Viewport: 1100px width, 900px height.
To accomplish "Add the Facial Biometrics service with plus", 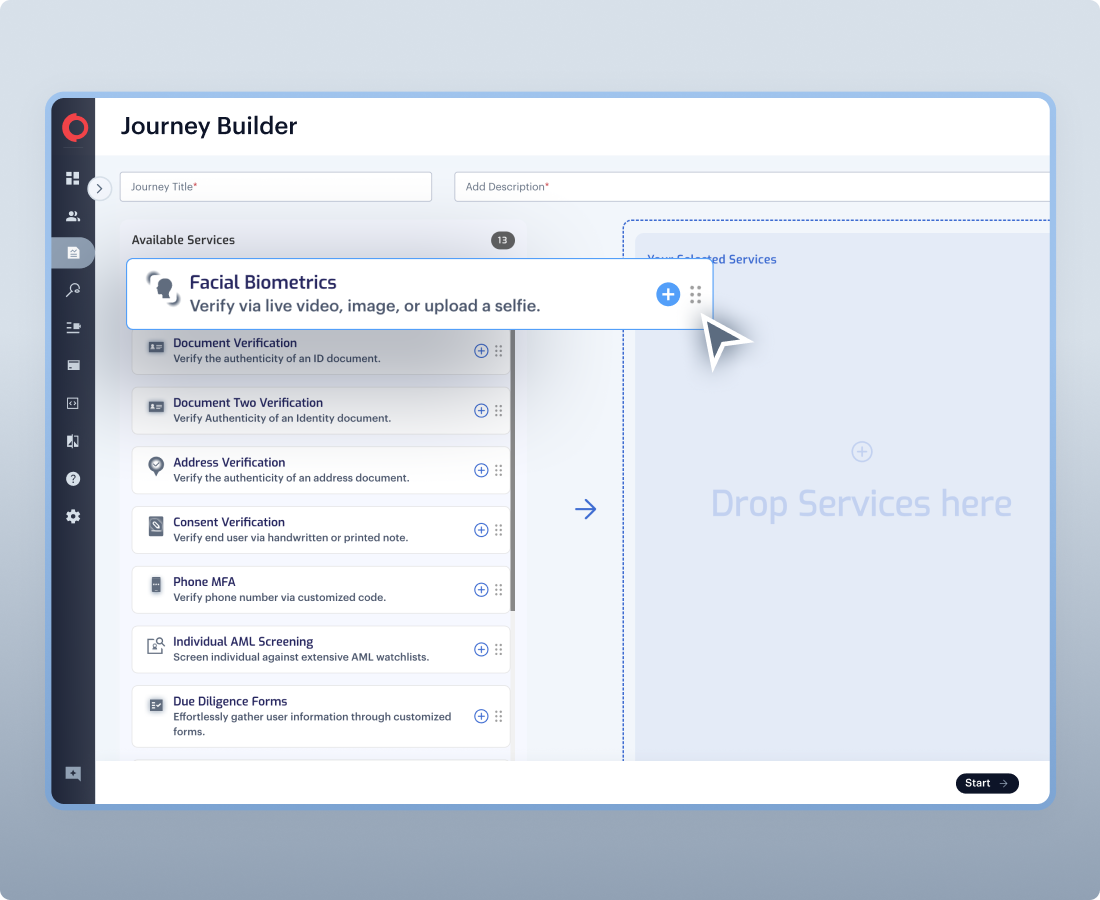I will point(668,294).
